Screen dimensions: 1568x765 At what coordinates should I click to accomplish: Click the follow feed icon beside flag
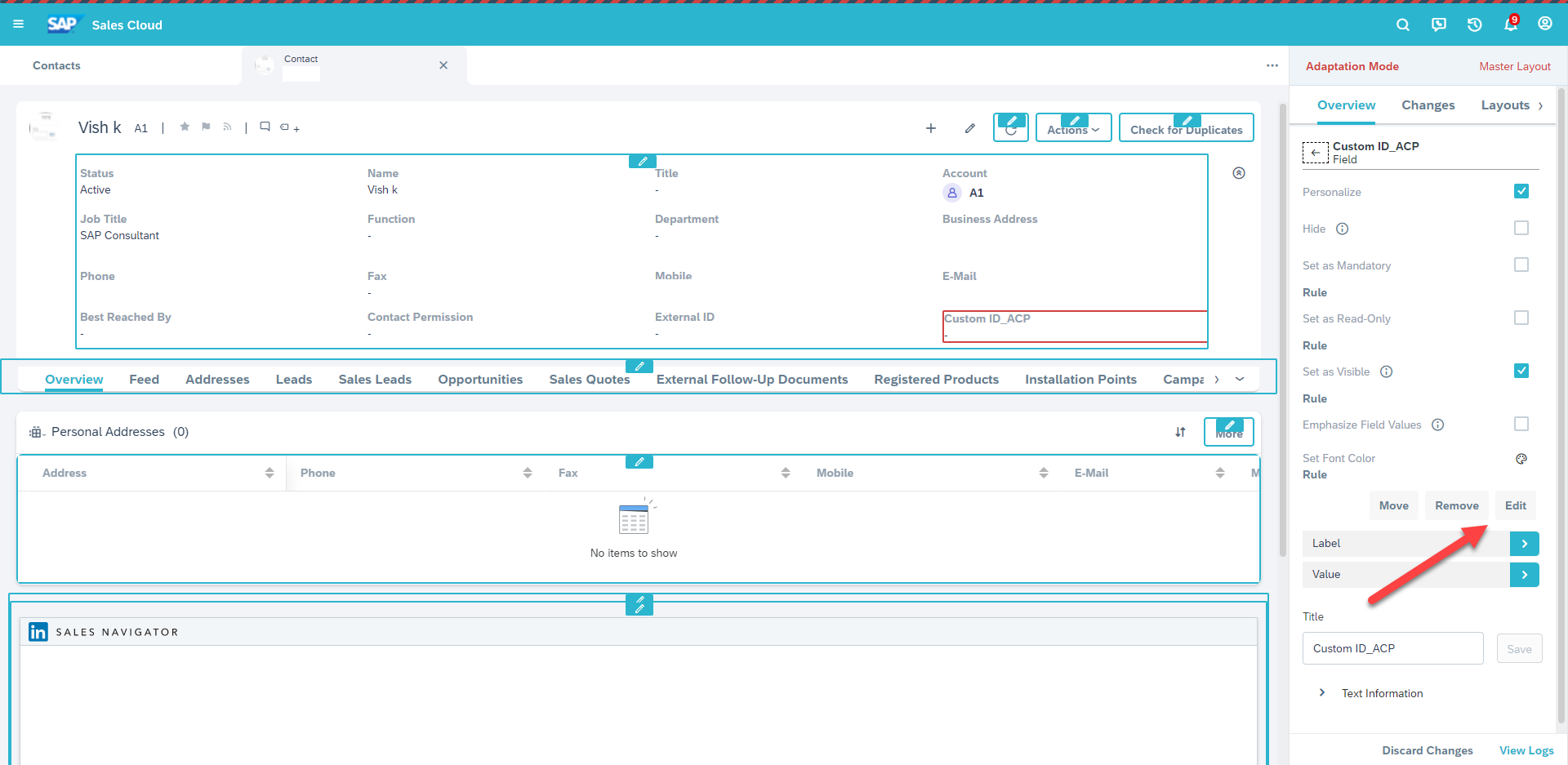(x=227, y=127)
